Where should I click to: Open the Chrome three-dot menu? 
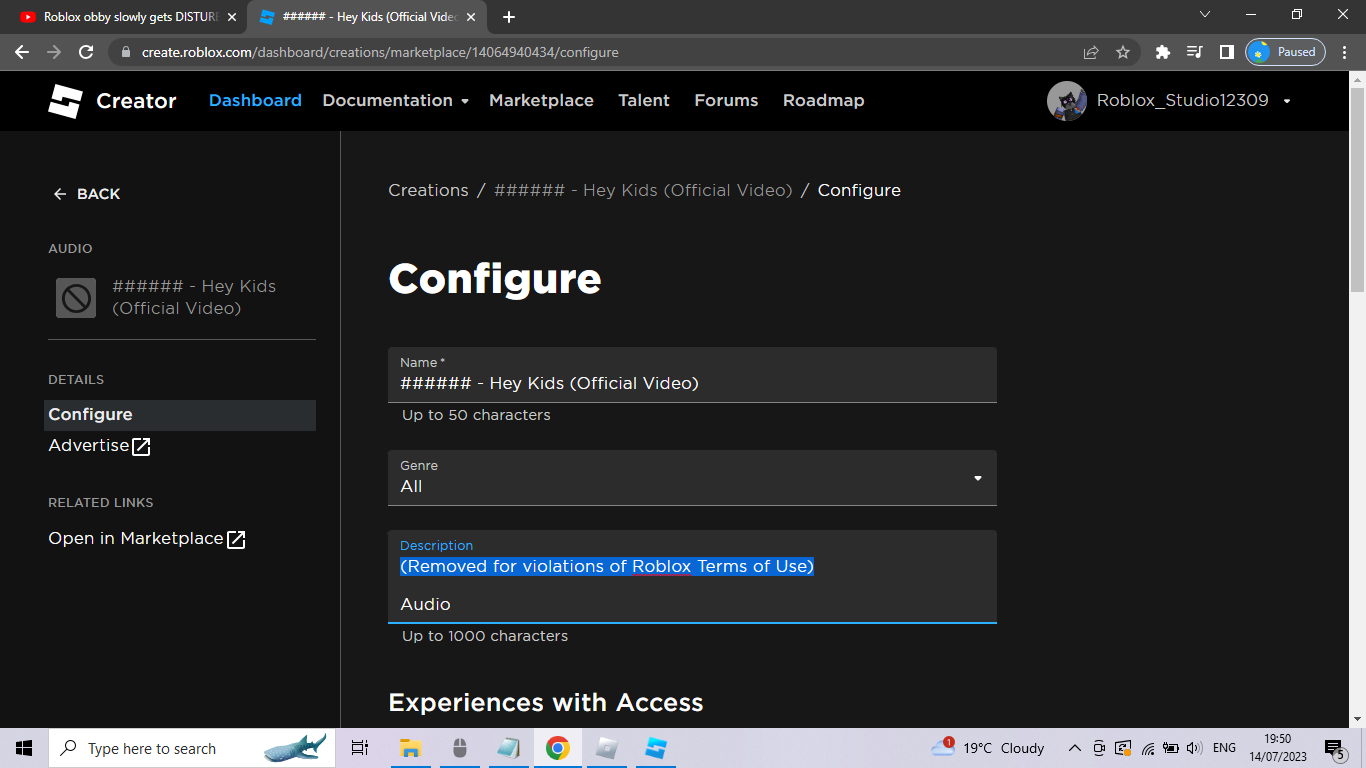(1346, 52)
